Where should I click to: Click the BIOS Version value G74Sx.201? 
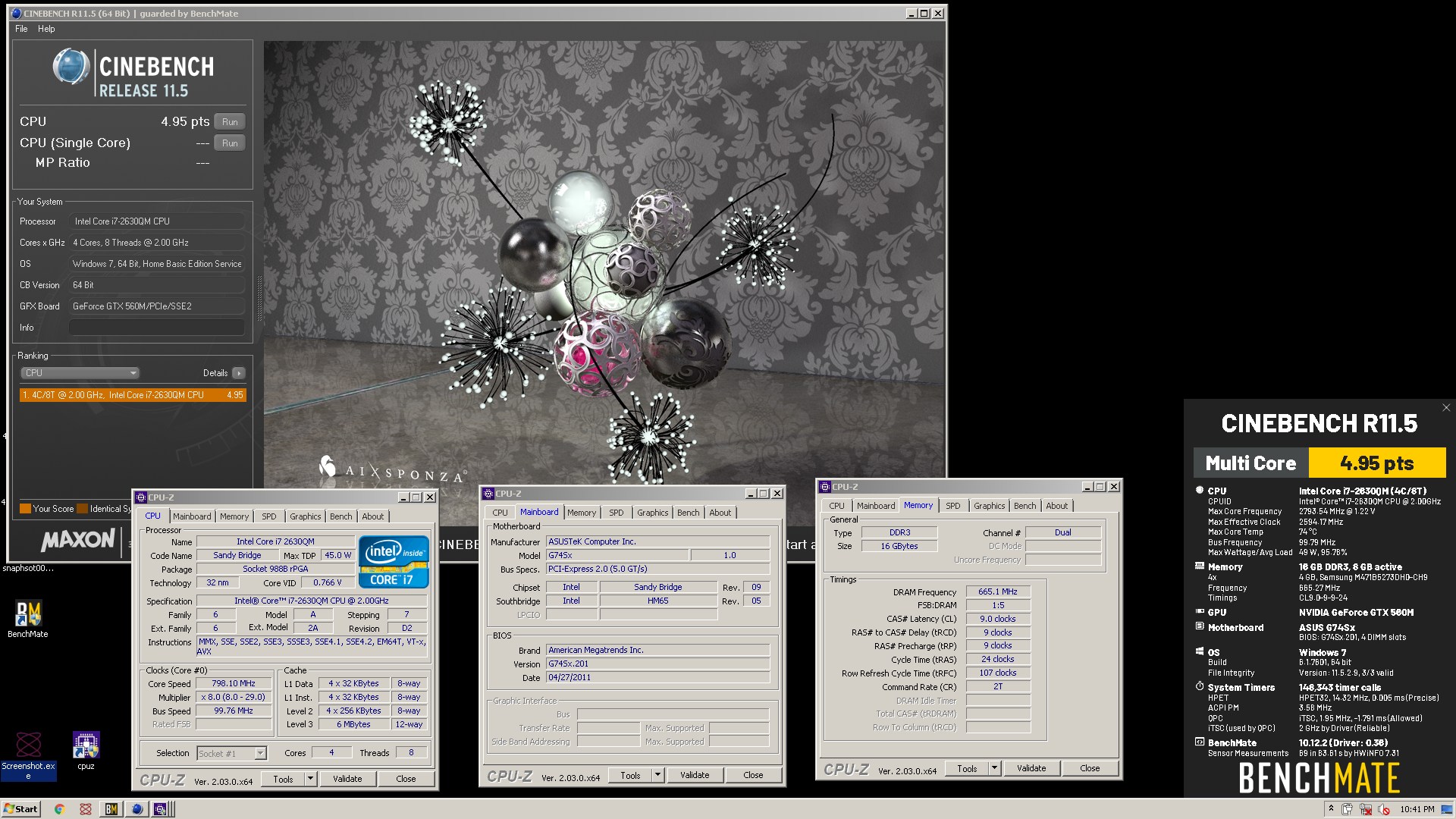[657, 664]
